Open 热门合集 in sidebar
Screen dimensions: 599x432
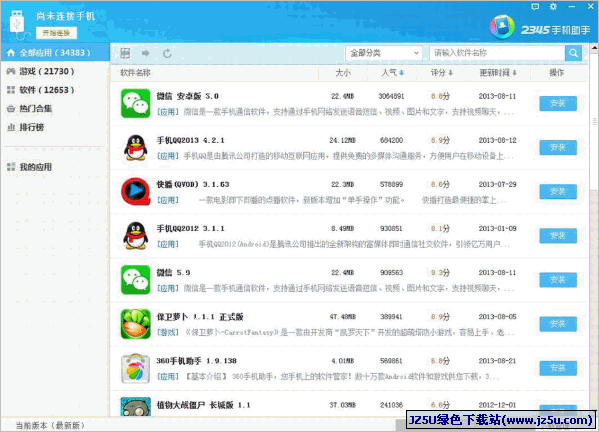coord(55,108)
